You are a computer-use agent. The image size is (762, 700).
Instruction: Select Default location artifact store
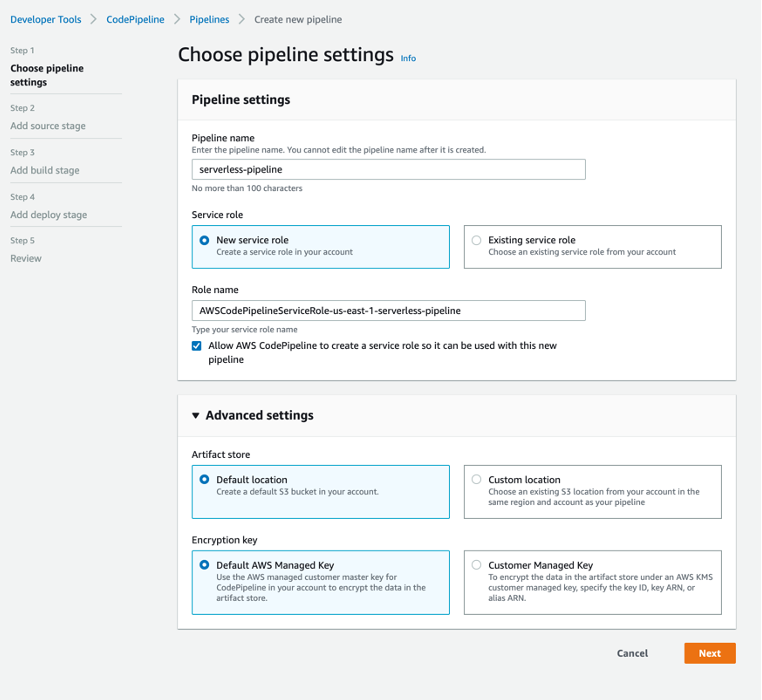(205, 480)
